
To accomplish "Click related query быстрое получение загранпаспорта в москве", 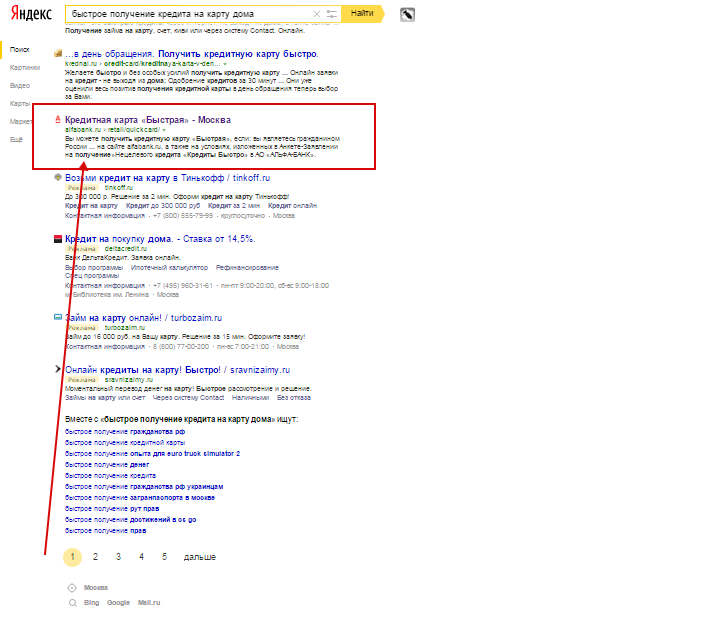I will (x=140, y=498).
